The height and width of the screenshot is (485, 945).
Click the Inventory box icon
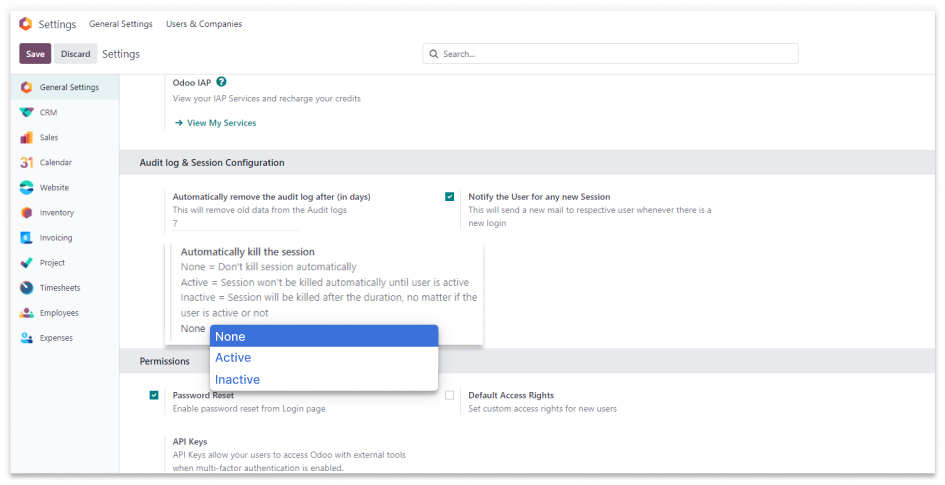tap(27, 213)
